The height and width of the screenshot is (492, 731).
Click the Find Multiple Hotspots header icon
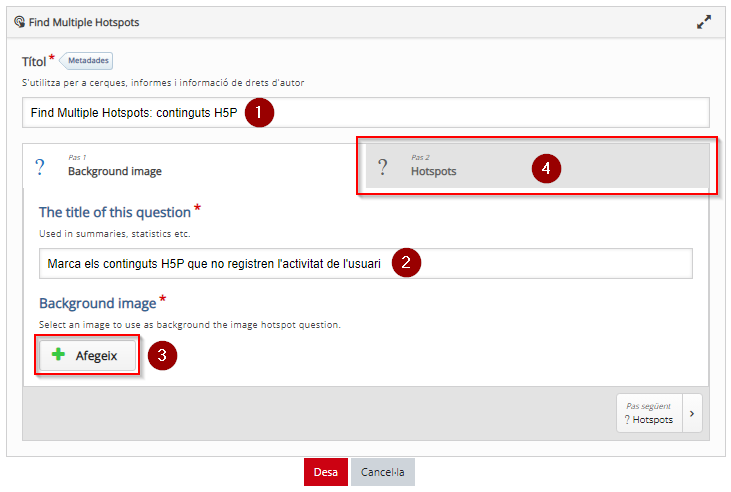[x=20, y=22]
